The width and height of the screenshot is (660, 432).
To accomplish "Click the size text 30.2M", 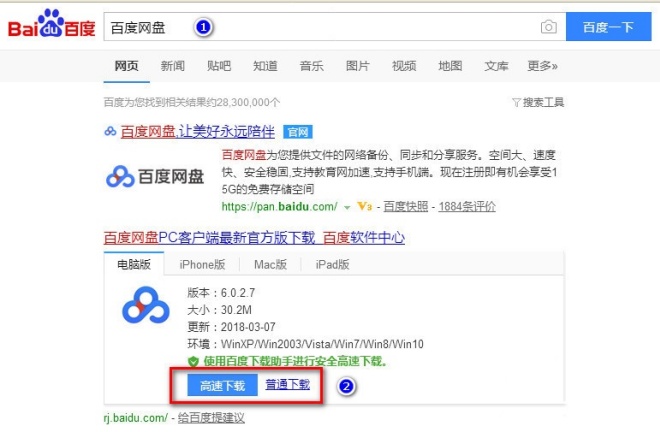I will pyautogui.click(x=236, y=310).
